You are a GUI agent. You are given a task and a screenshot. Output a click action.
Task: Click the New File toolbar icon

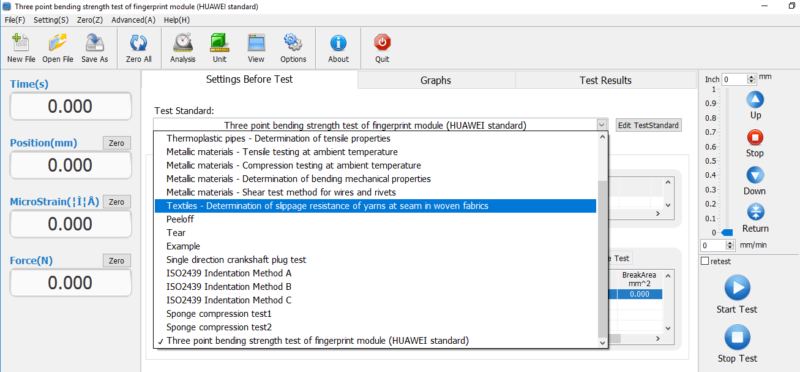21,43
